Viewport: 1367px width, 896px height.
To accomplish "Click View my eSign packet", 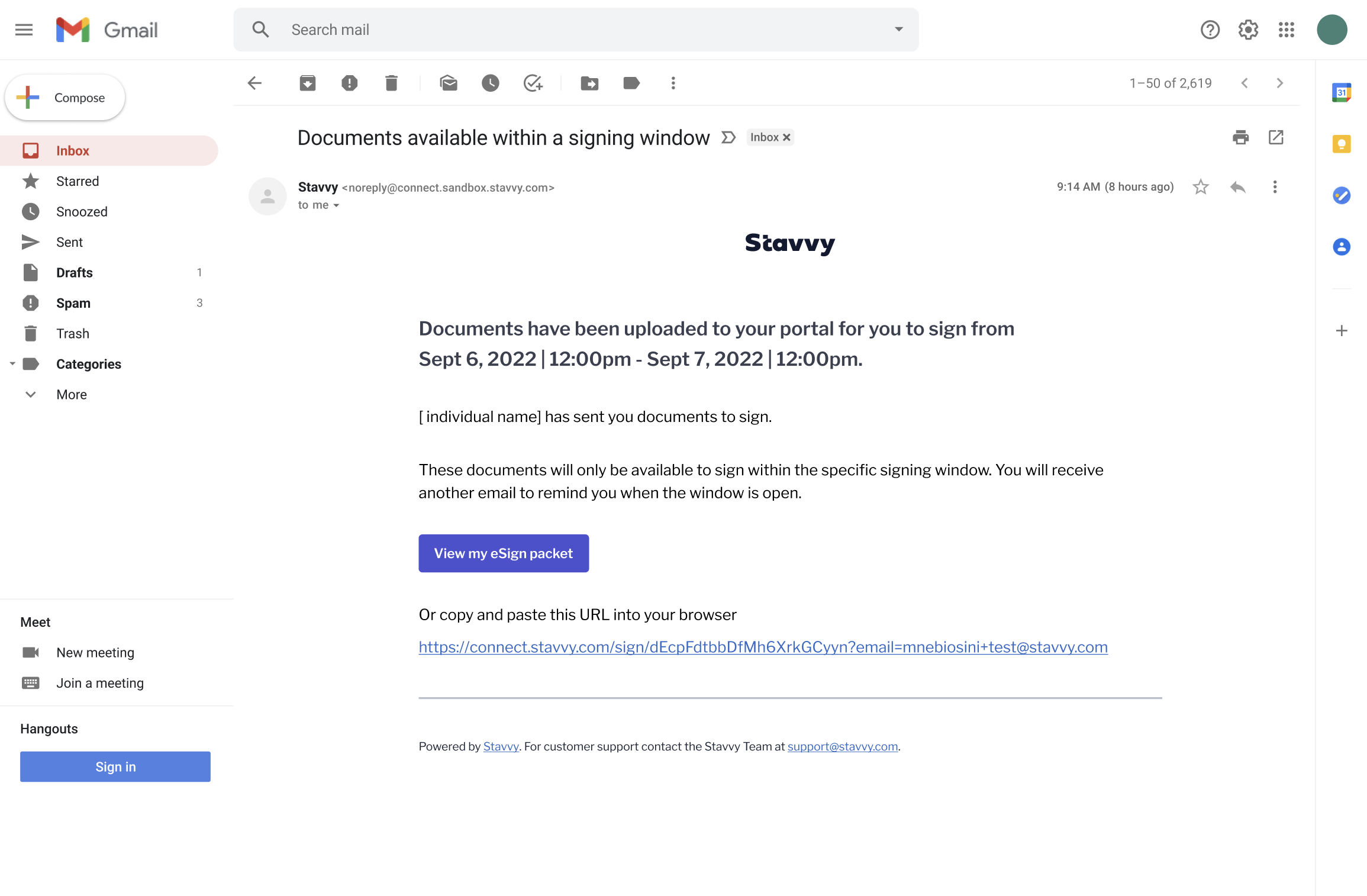I will (x=503, y=553).
